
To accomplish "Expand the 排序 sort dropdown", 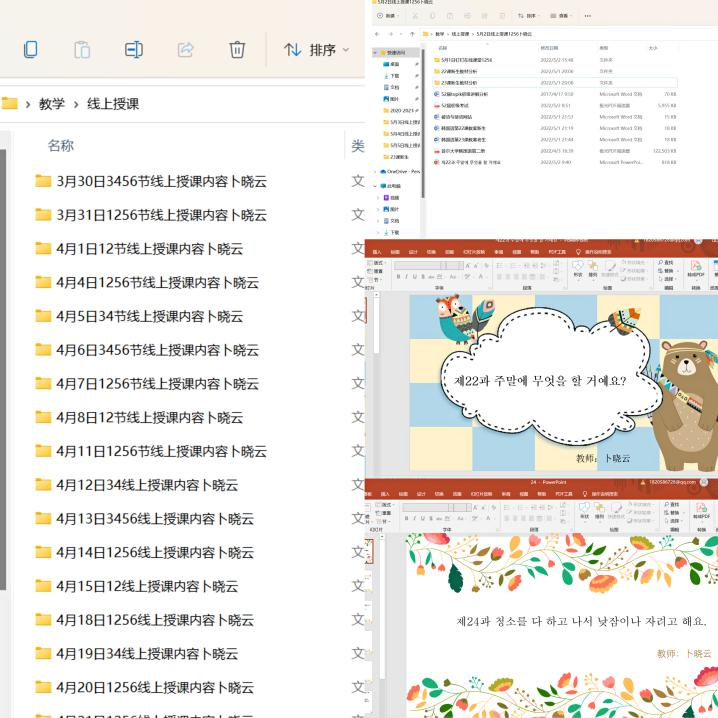I will [x=316, y=49].
